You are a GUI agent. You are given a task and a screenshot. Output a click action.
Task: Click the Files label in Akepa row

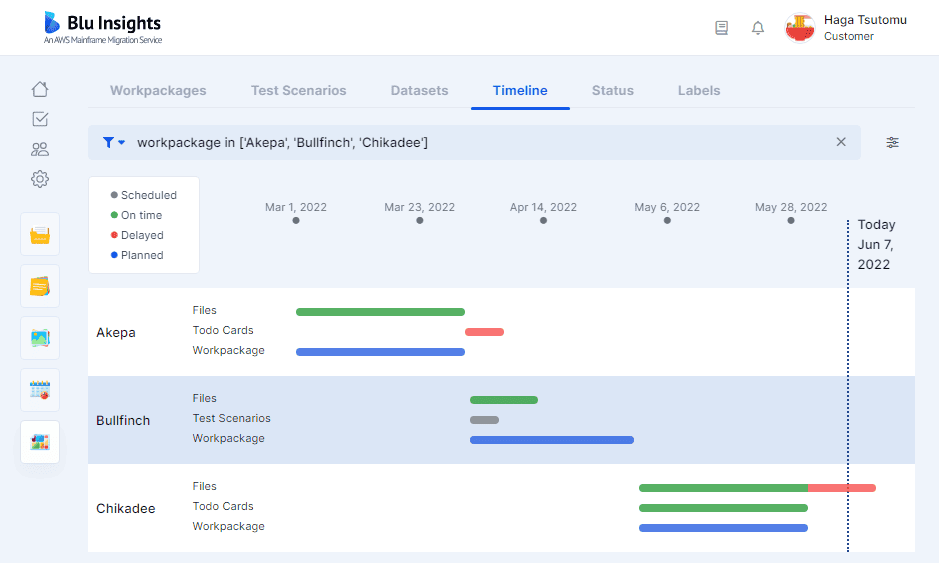tap(204, 310)
